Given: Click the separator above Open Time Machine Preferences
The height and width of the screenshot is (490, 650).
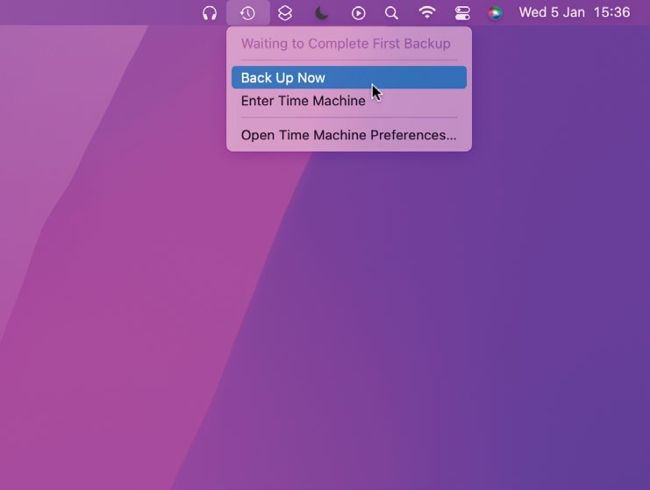Looking at the screenshot, I should 348,118.
